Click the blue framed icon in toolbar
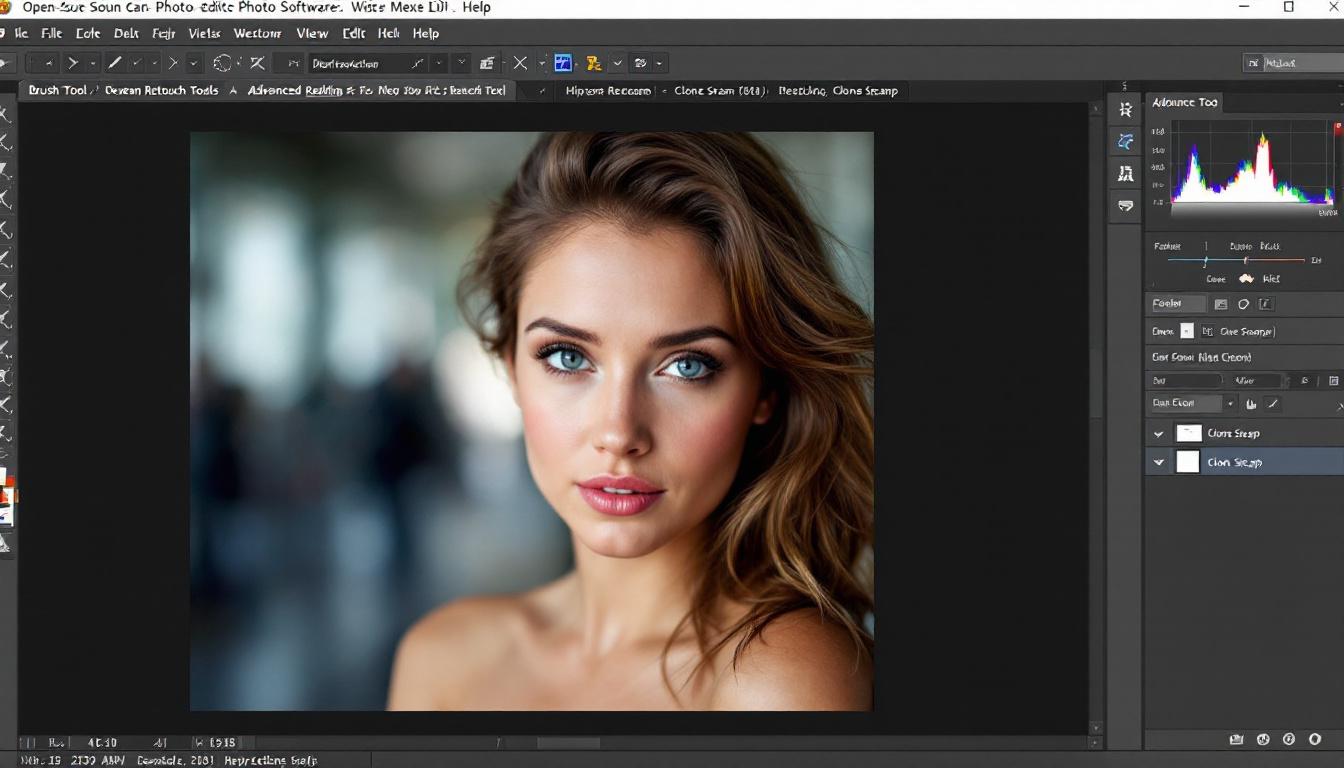The image size is (1344, 768). [x=563, y=63]
